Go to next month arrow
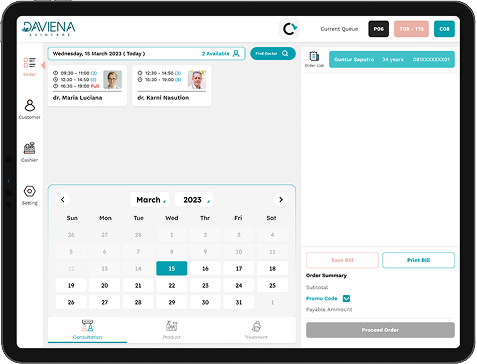This screenshot has width=477, height=364. pyautogui.click(x=281, y=200)
